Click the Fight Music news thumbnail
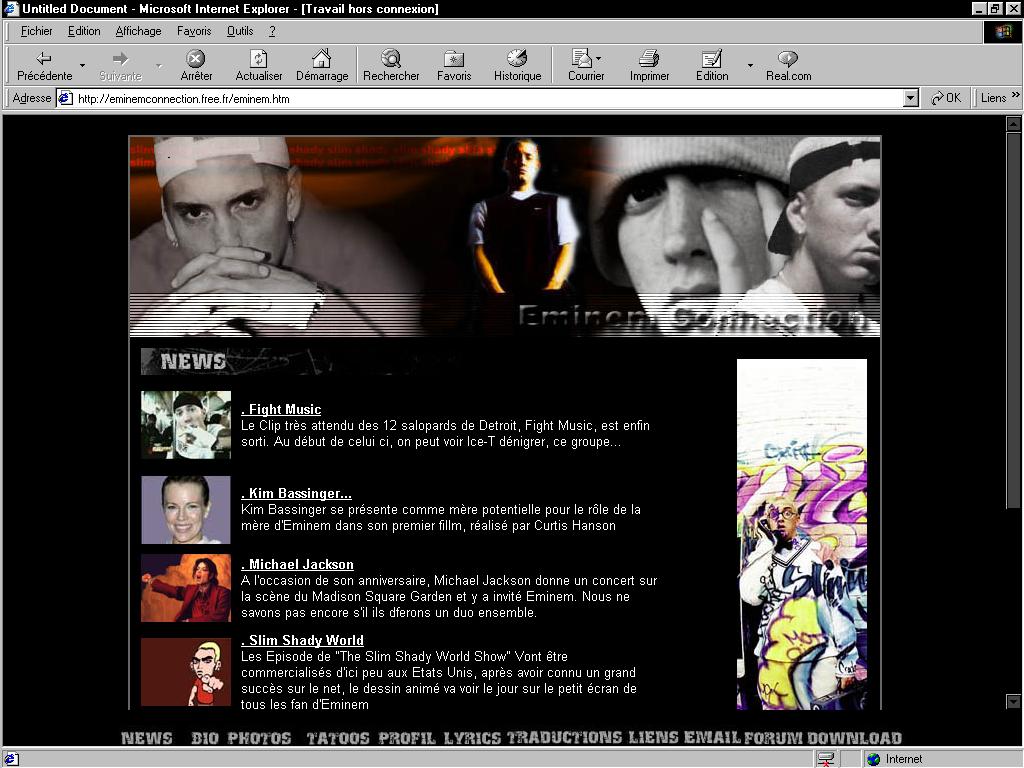1024x768 pixels. click(x=186, y=424)
